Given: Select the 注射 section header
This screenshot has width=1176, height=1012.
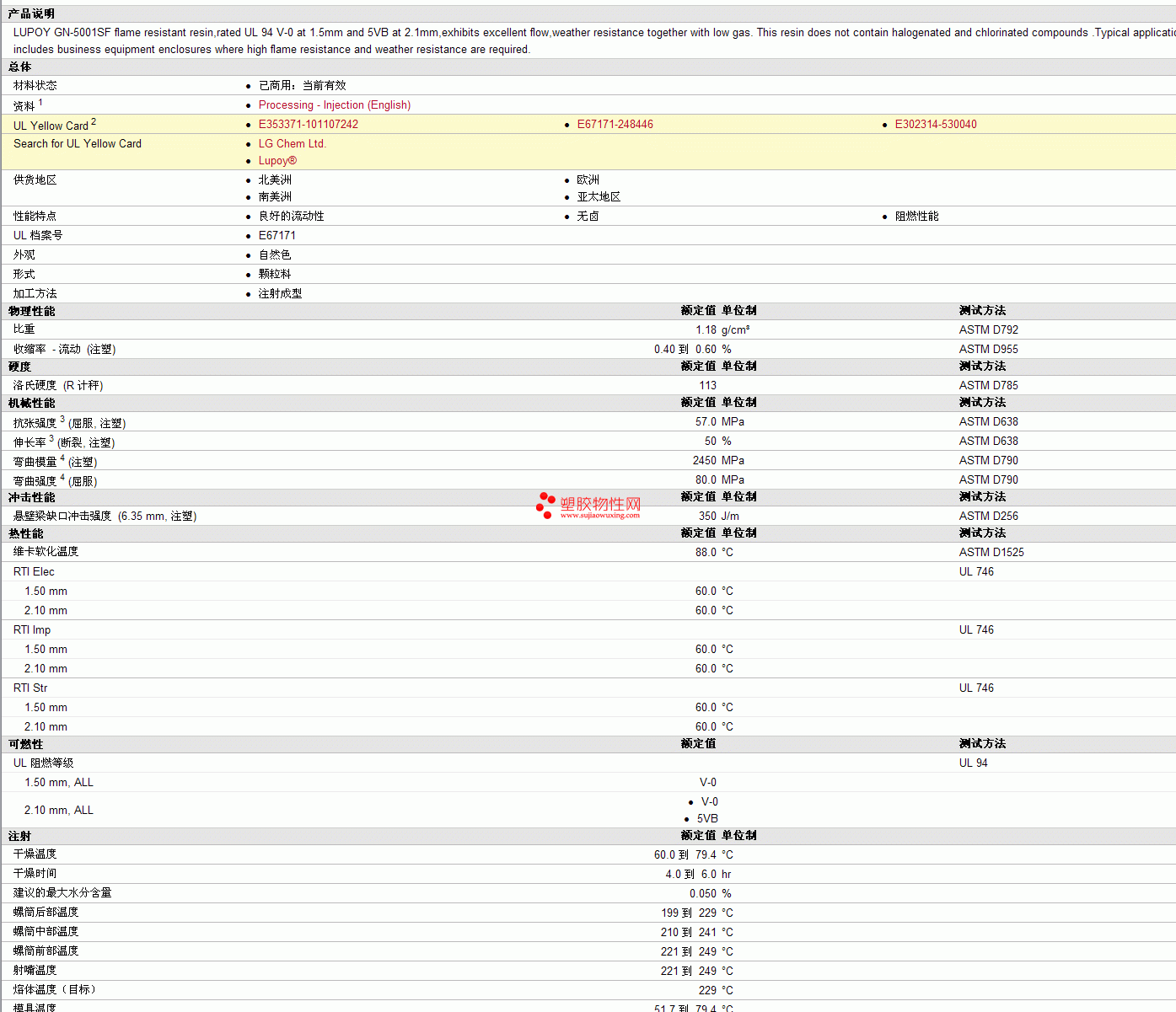Looking at the screenshot, I should [20, 836].
